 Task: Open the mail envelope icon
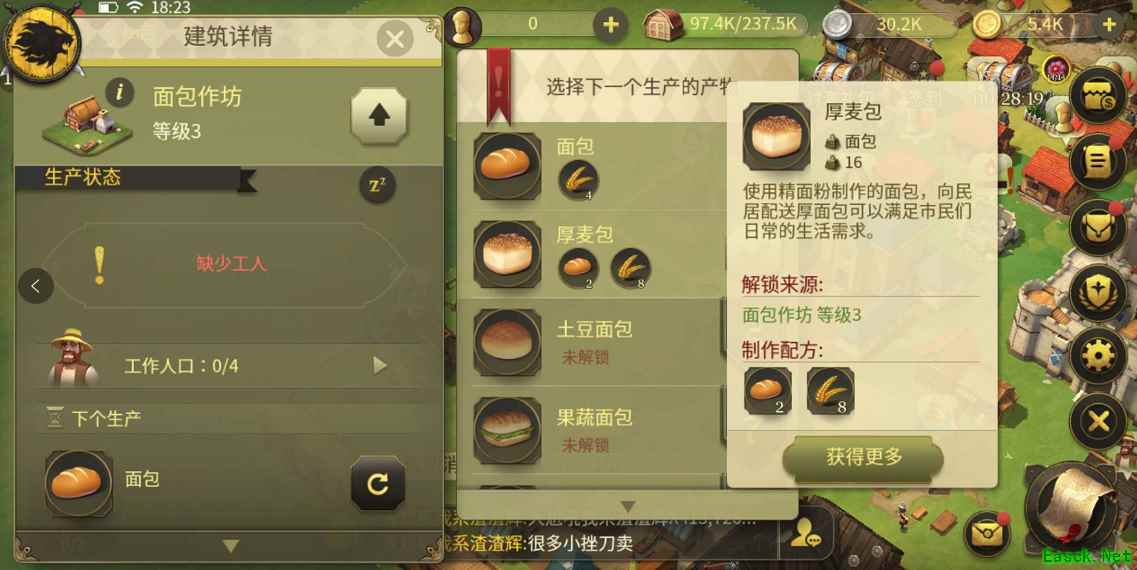(987, 534)
